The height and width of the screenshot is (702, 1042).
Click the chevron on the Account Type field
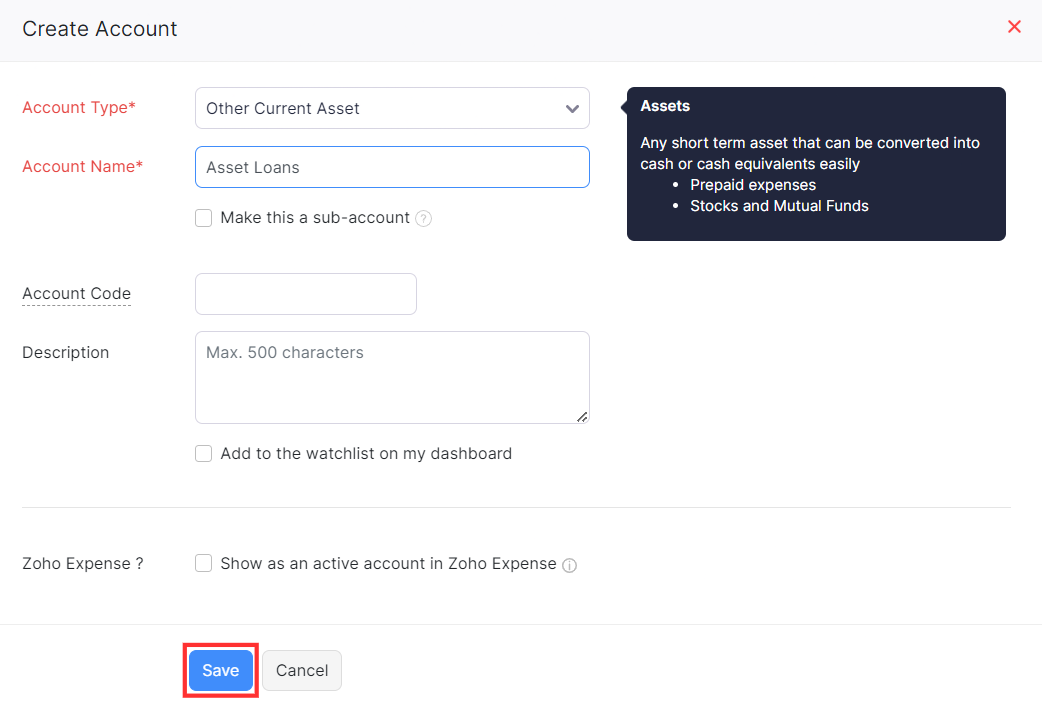point(571,108)
